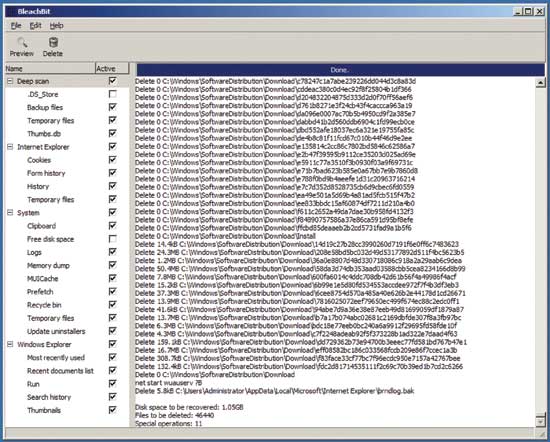Viewport: 550px width, 442px height.
Task: Select Temporary files under System
Action: (x=51, y=318)
